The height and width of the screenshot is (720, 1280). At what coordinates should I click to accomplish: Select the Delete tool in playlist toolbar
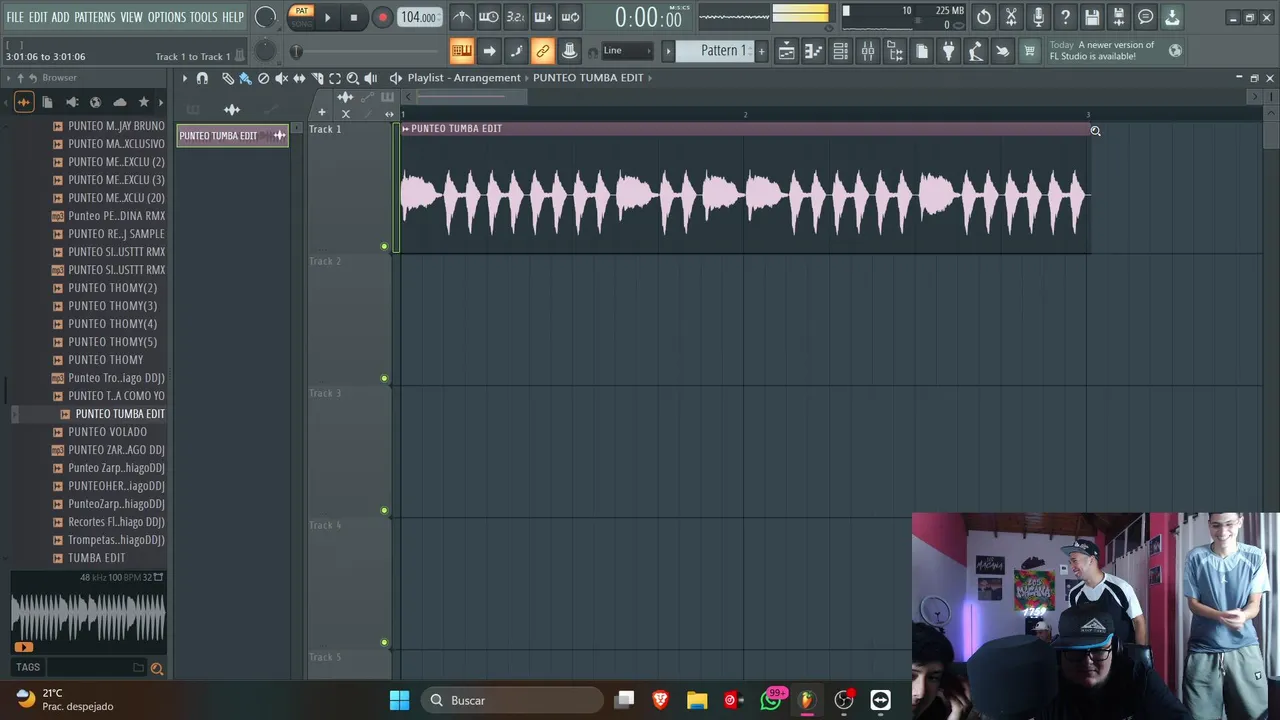(x=263, y=78)
